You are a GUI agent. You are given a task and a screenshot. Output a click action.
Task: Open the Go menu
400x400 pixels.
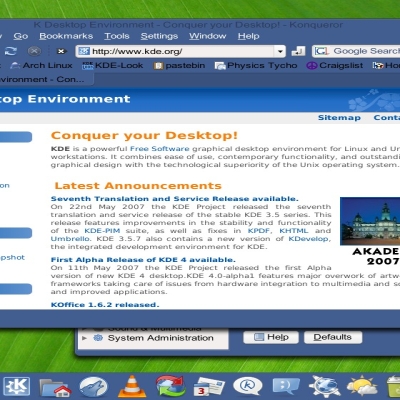coord(21,36)
